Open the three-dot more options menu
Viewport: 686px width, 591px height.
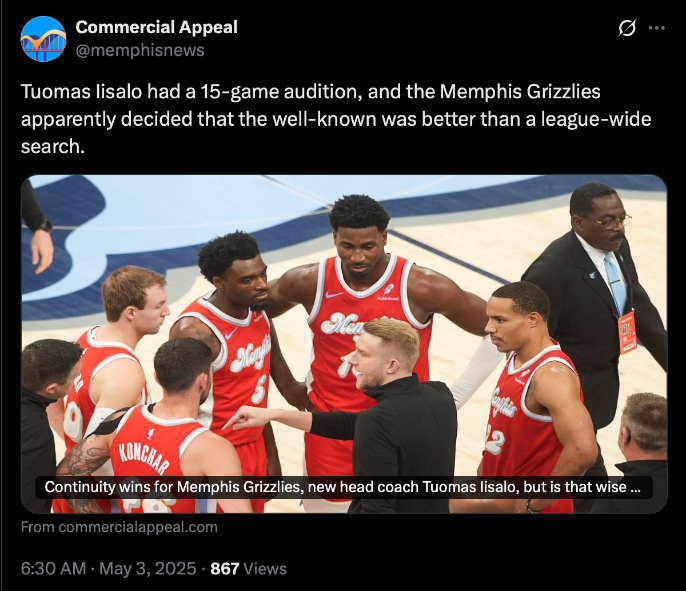click(657, 28)
